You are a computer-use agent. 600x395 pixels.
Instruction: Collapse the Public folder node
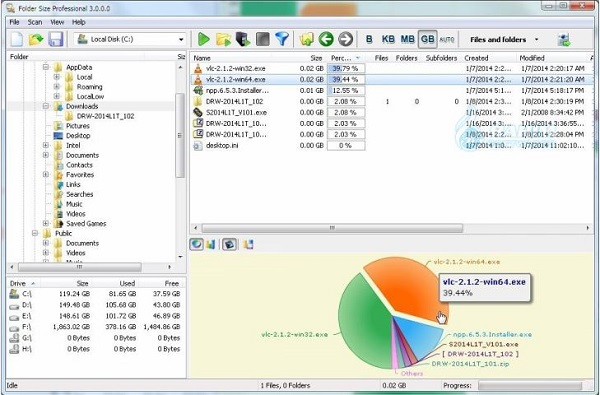pos(35,233)
